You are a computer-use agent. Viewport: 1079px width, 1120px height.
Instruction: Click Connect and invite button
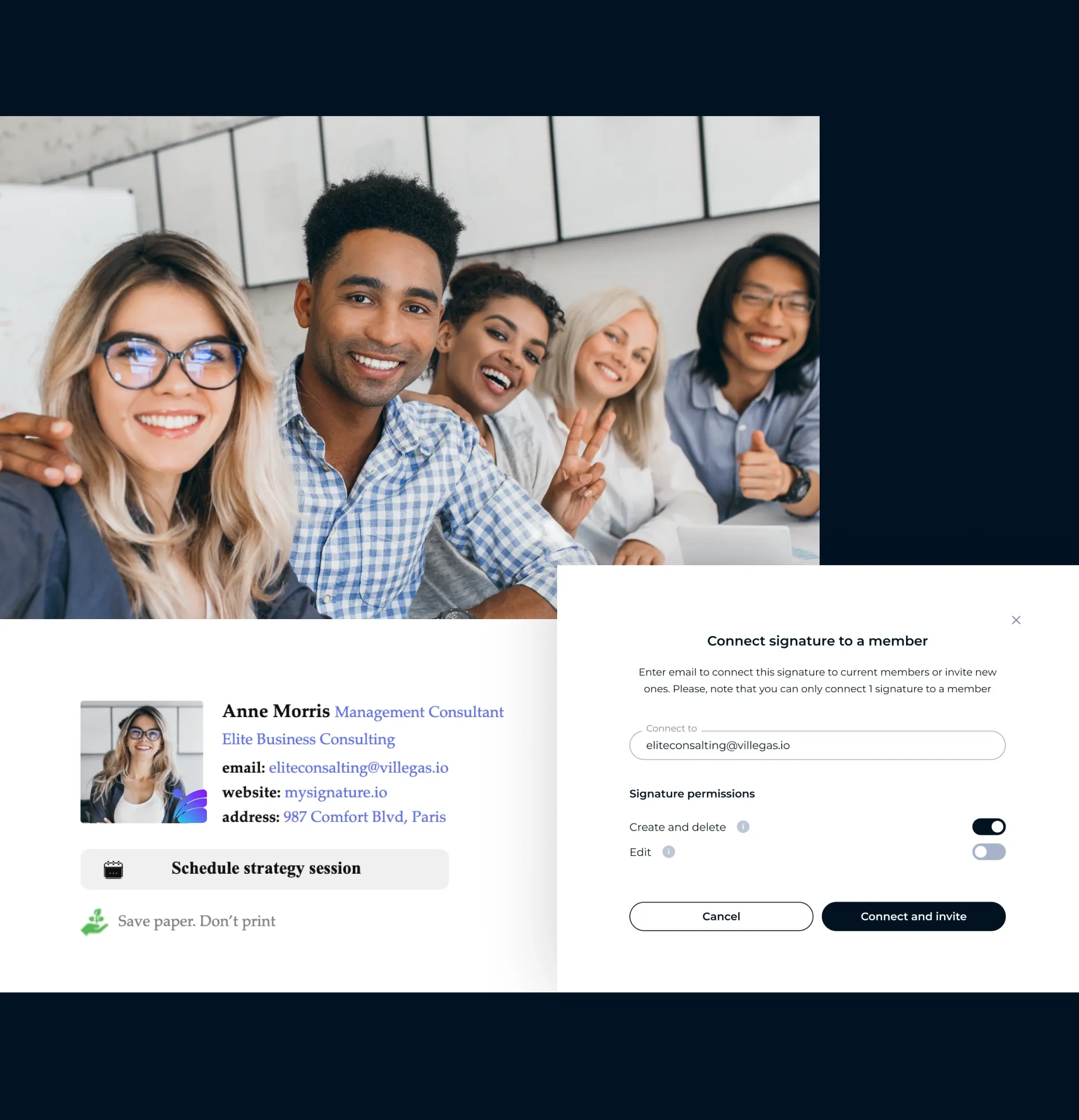(913, 916)
